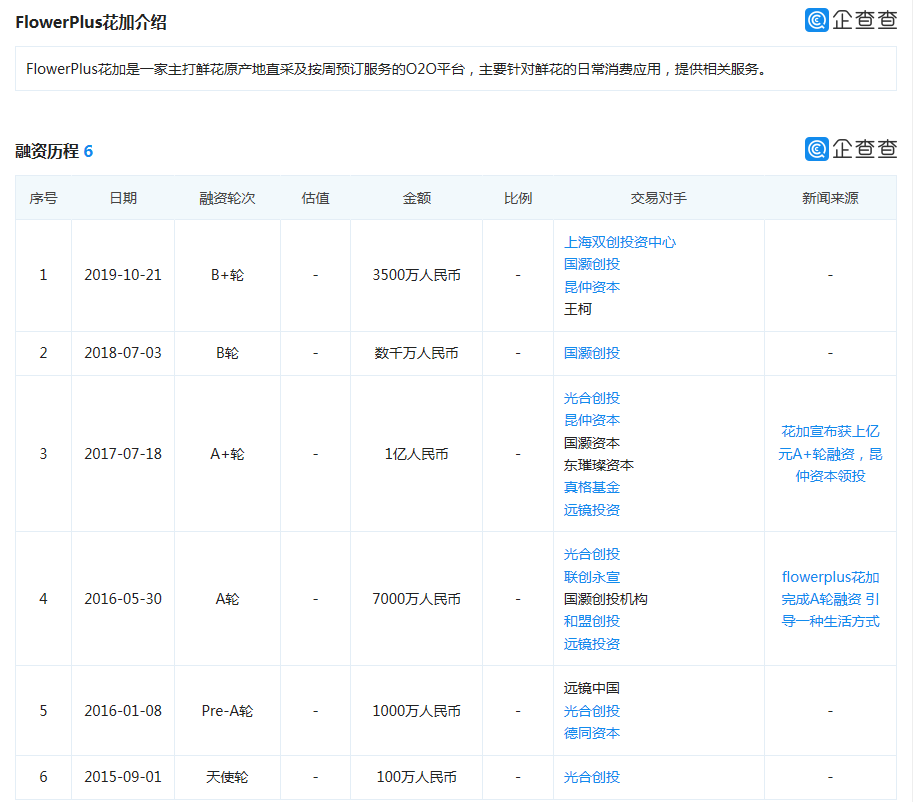Select the text 远镜中国

click(592, 688)
